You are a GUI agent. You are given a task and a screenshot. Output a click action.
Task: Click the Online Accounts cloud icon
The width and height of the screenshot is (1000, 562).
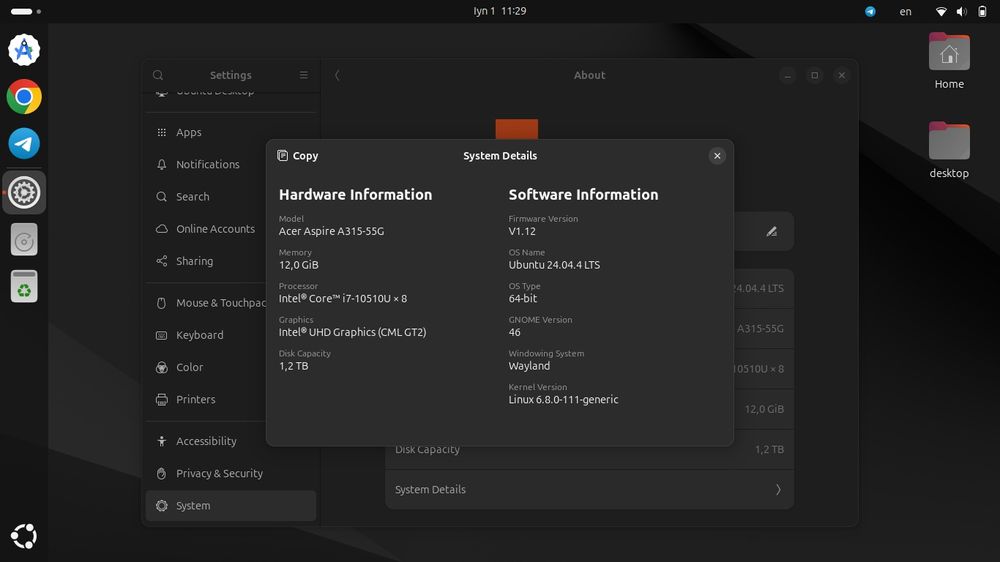161,228
